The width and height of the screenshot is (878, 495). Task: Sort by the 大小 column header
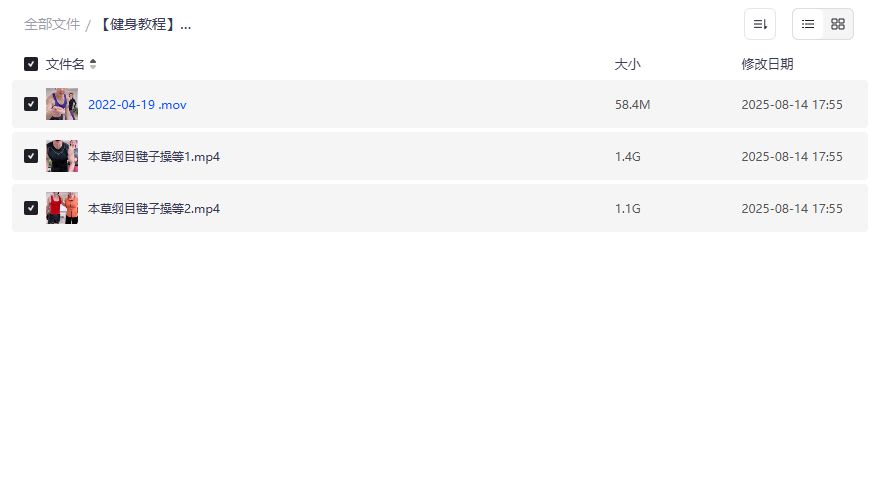(x=627, y=64)
